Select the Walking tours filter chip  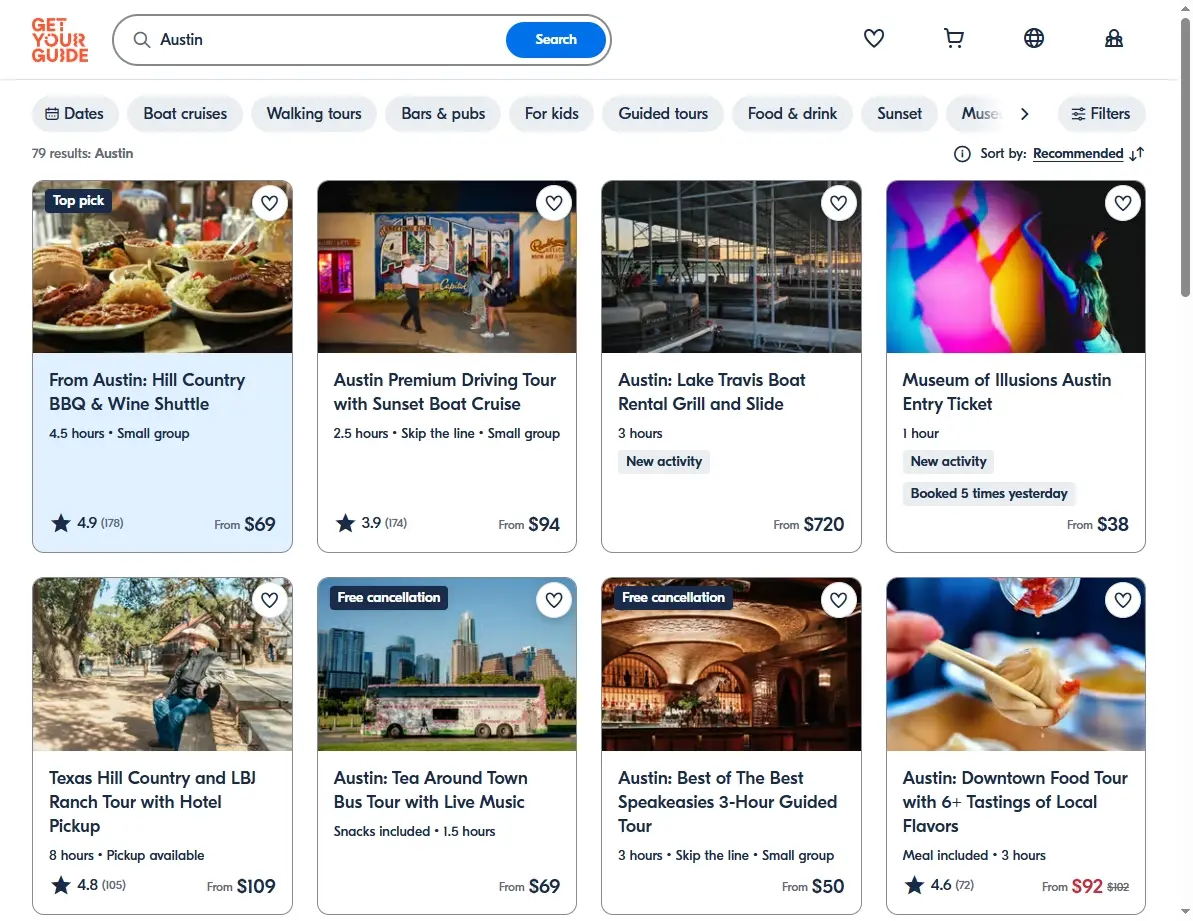(x=313, y=113)
